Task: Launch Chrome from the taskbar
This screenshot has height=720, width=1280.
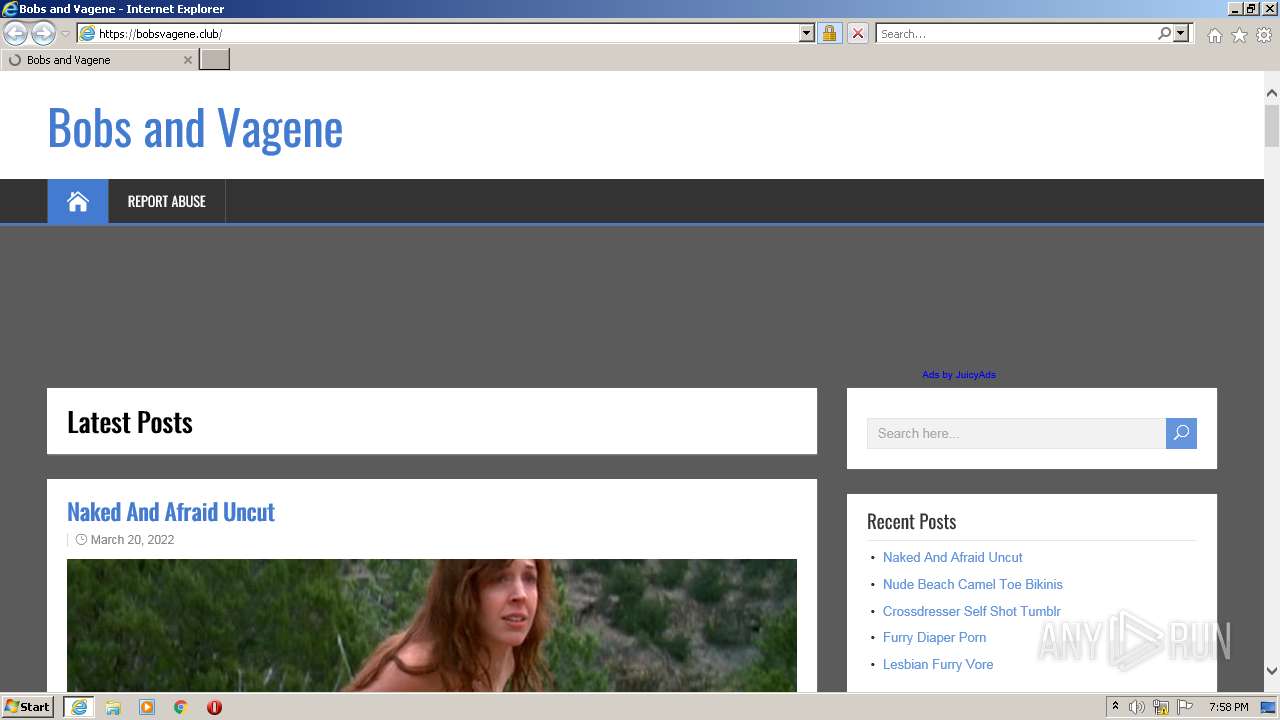Action: 181,707
